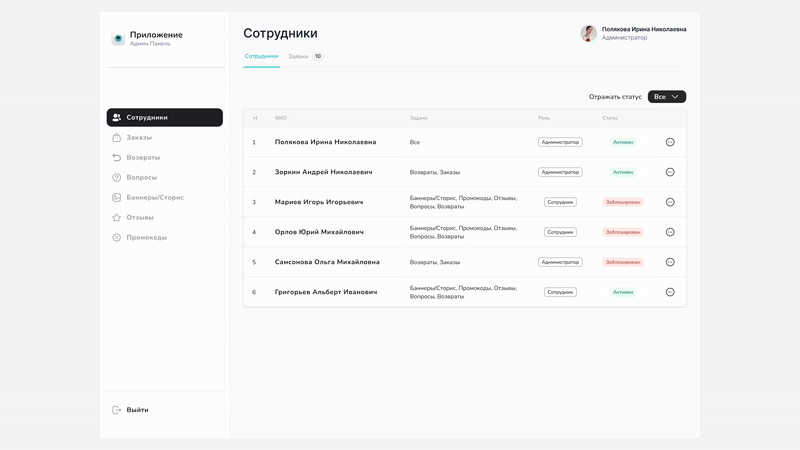Switch to the Сотрудники tab
The height and width of the screenshot is (450, 800).
[261, 56]
